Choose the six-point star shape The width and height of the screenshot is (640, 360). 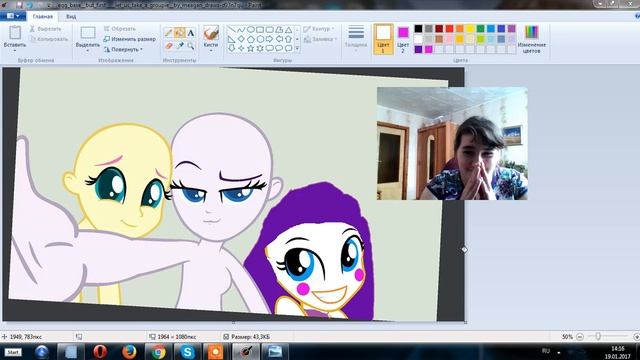point(260,48)
